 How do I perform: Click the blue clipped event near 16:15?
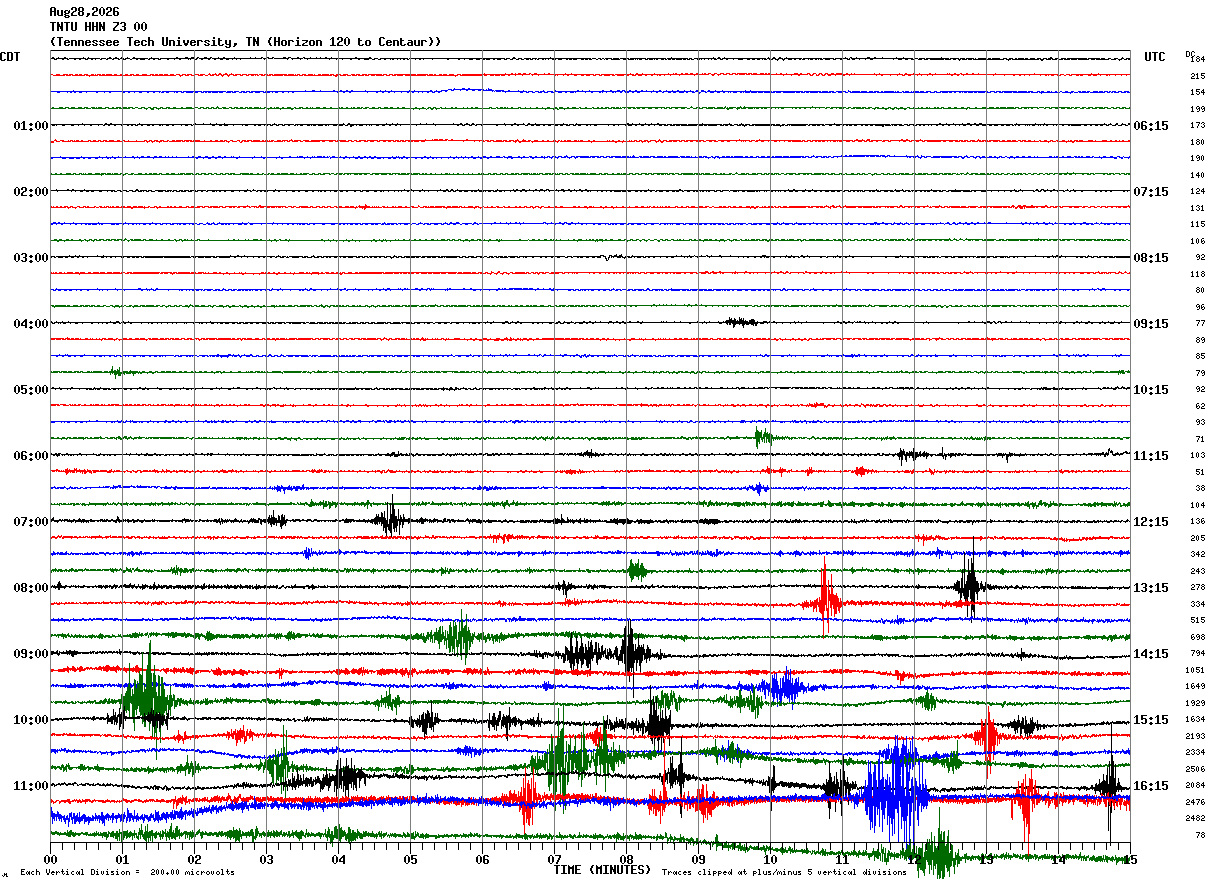(x=895, y=790)
